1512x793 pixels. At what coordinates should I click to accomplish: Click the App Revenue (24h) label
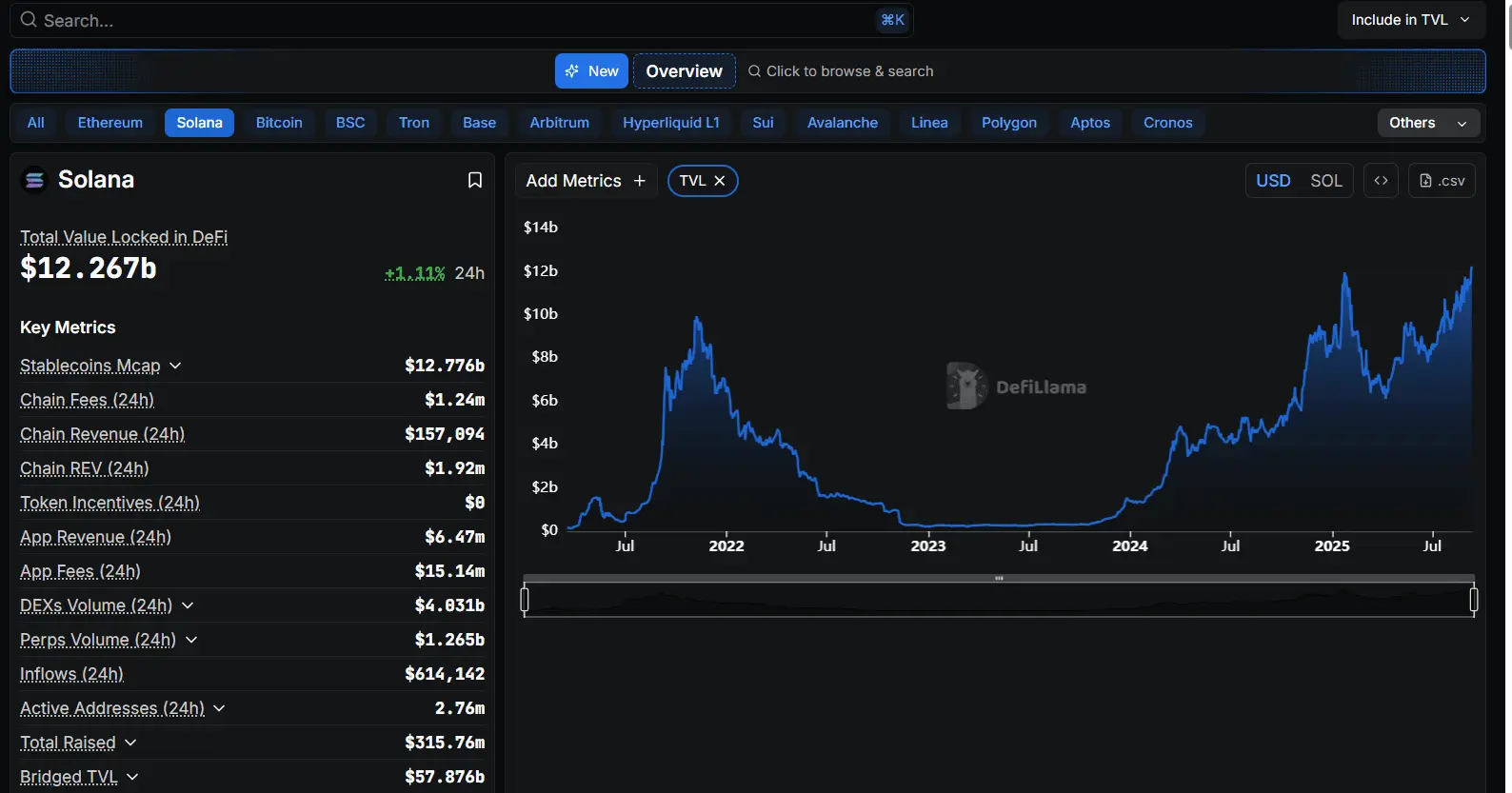(x=95, y=537)
